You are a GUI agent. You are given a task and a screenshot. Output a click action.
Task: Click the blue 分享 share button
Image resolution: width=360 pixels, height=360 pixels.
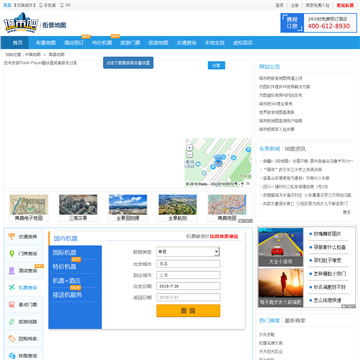coord(216,65)
